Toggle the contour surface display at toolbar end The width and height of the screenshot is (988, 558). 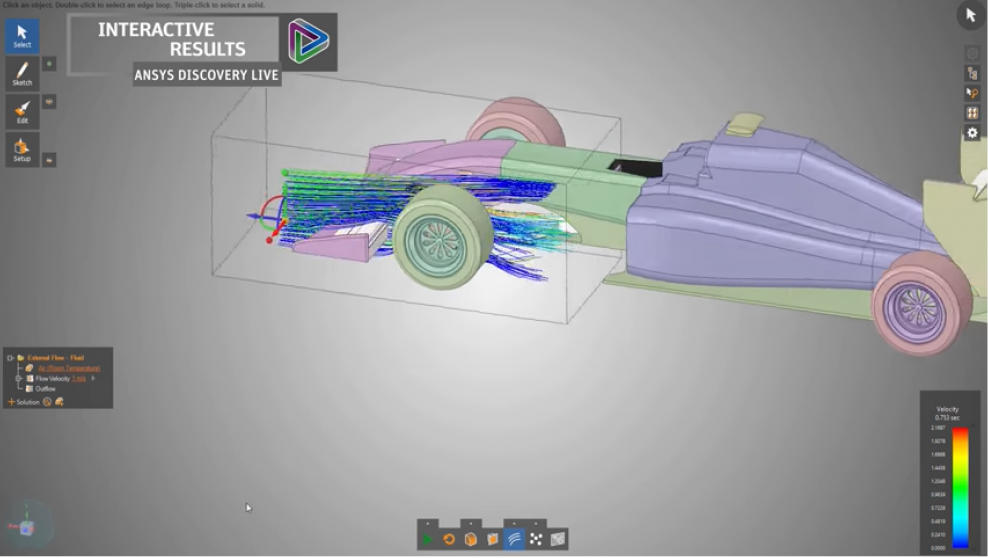558,539
